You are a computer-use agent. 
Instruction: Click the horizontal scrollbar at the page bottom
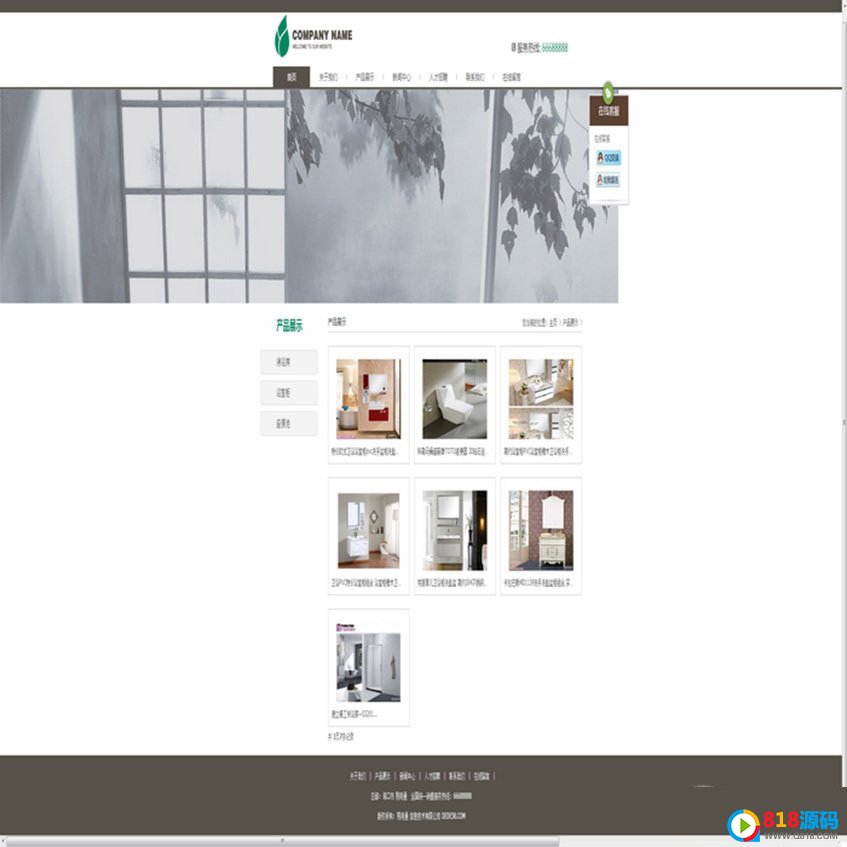[x=282, y=842]
